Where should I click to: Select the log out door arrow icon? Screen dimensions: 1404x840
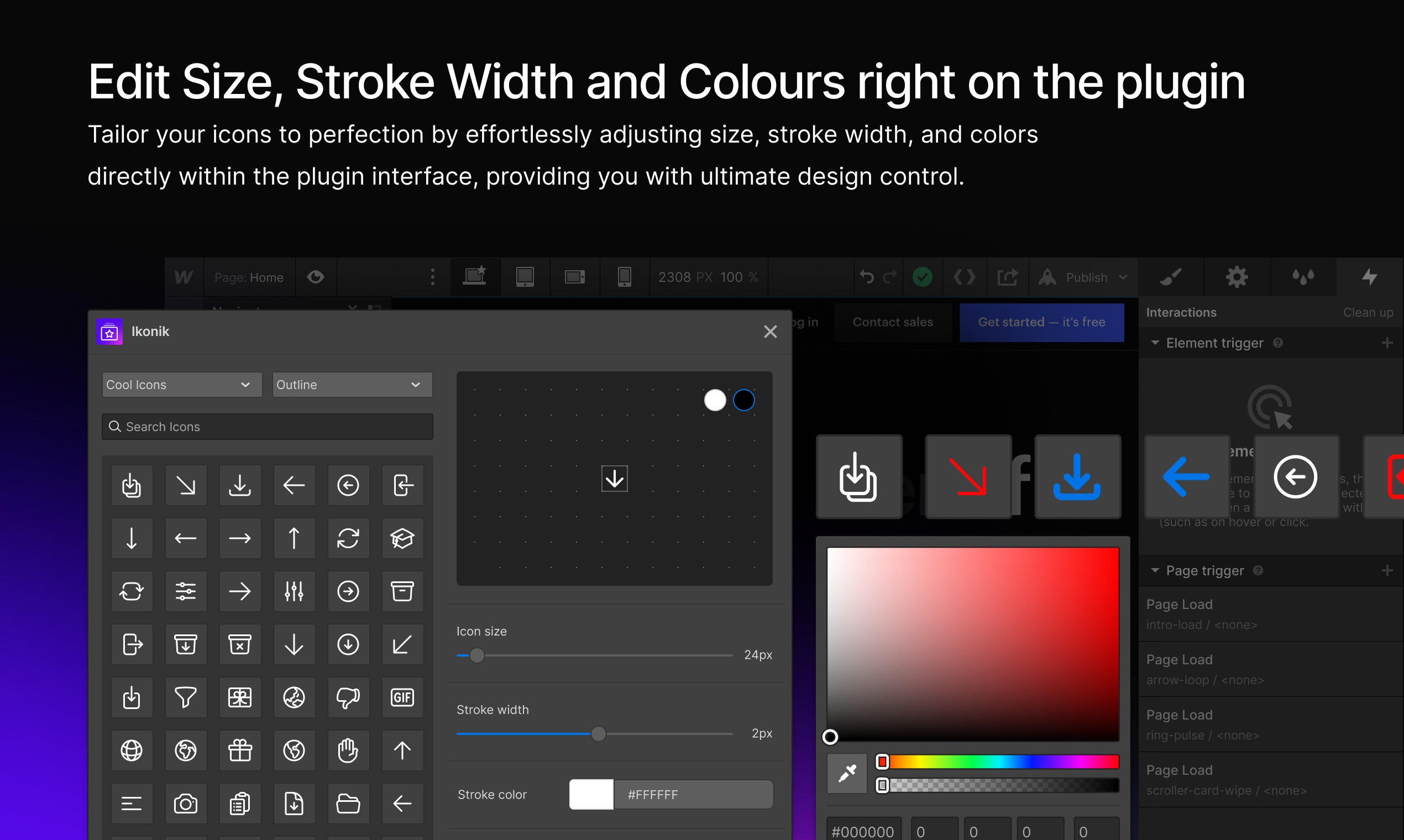tap(132, 644)
